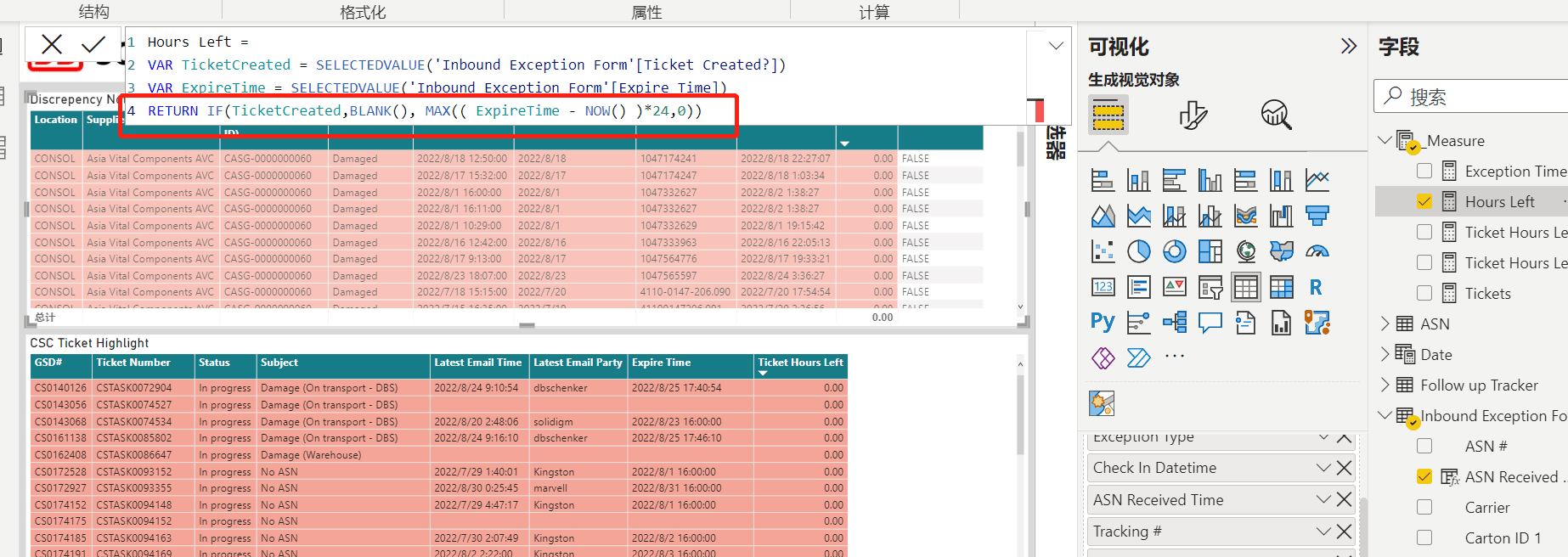The height and width of the screenshot is (557, 1568).
Task: Select the KPI visual
Action: tap(1175, 287)
